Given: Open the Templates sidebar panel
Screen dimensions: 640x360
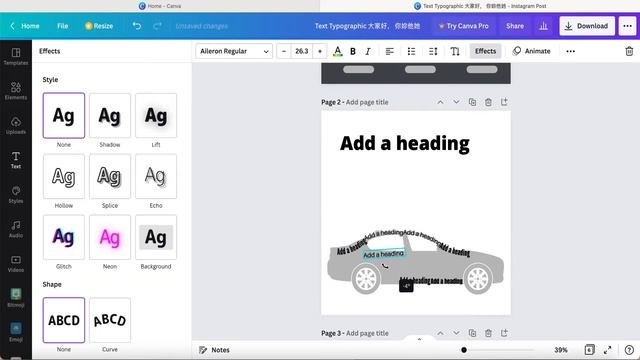Looking at the screenshot, I should click(16, 56).
